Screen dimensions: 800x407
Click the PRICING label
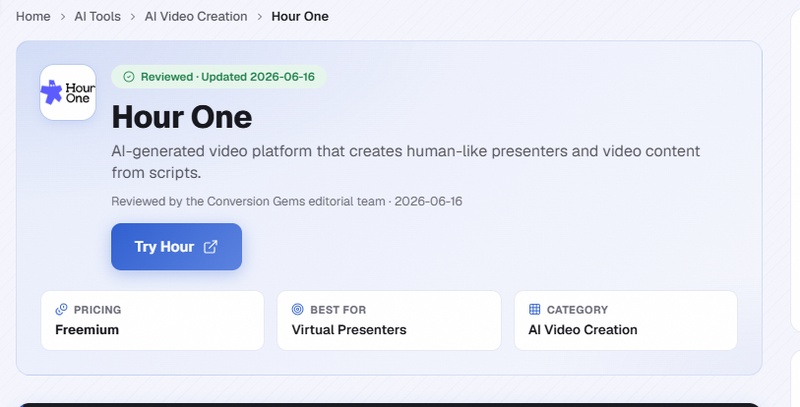click(97, 310)
